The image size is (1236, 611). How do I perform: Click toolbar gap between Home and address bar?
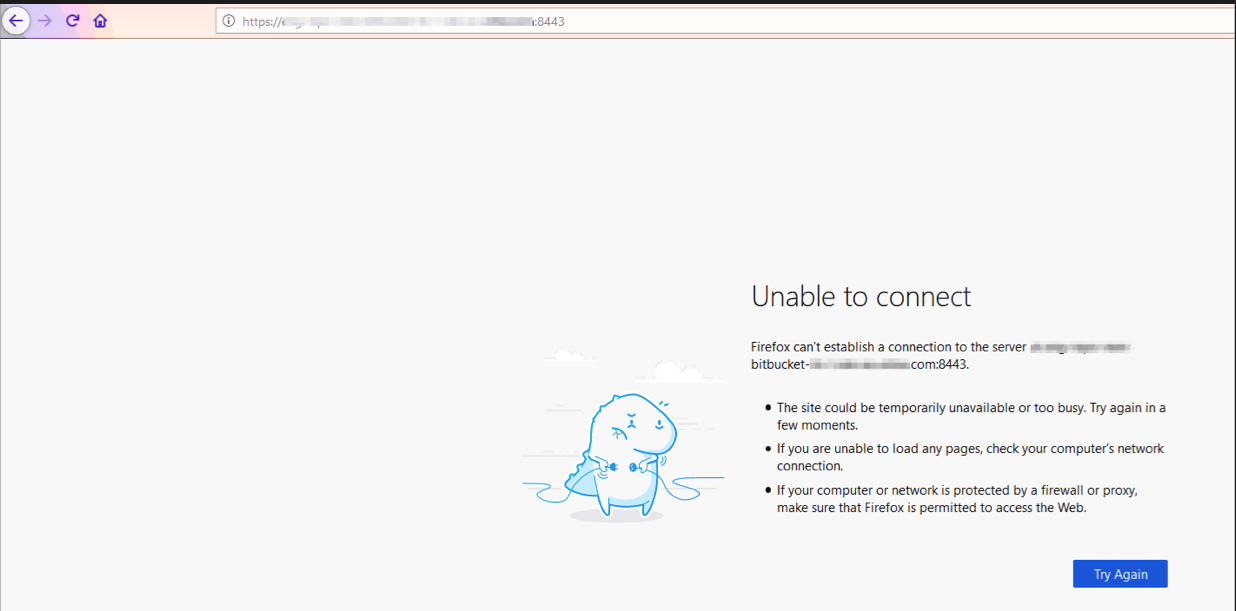click(x=162, y=21)
